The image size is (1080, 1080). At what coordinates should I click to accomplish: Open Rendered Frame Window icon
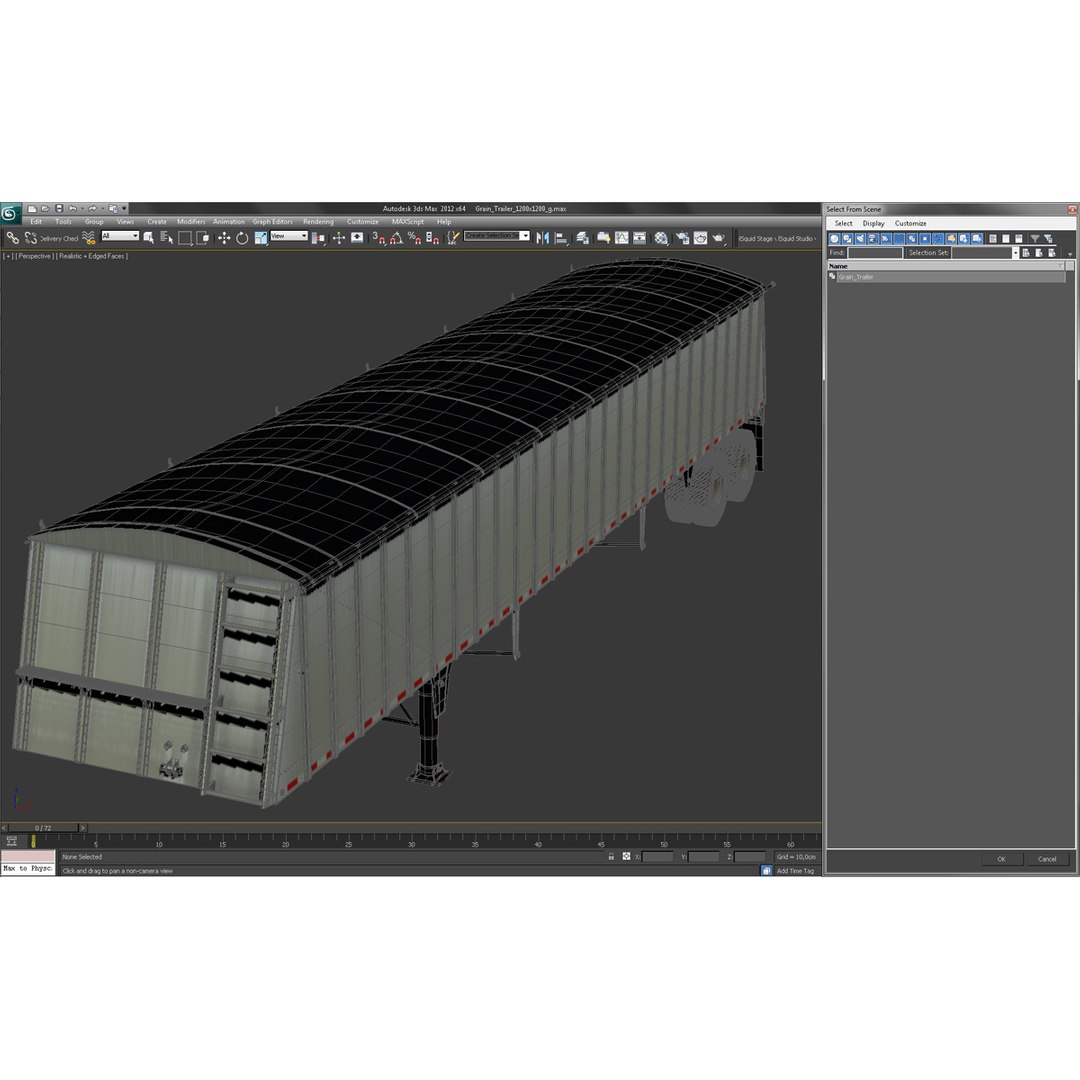point(700,238)
